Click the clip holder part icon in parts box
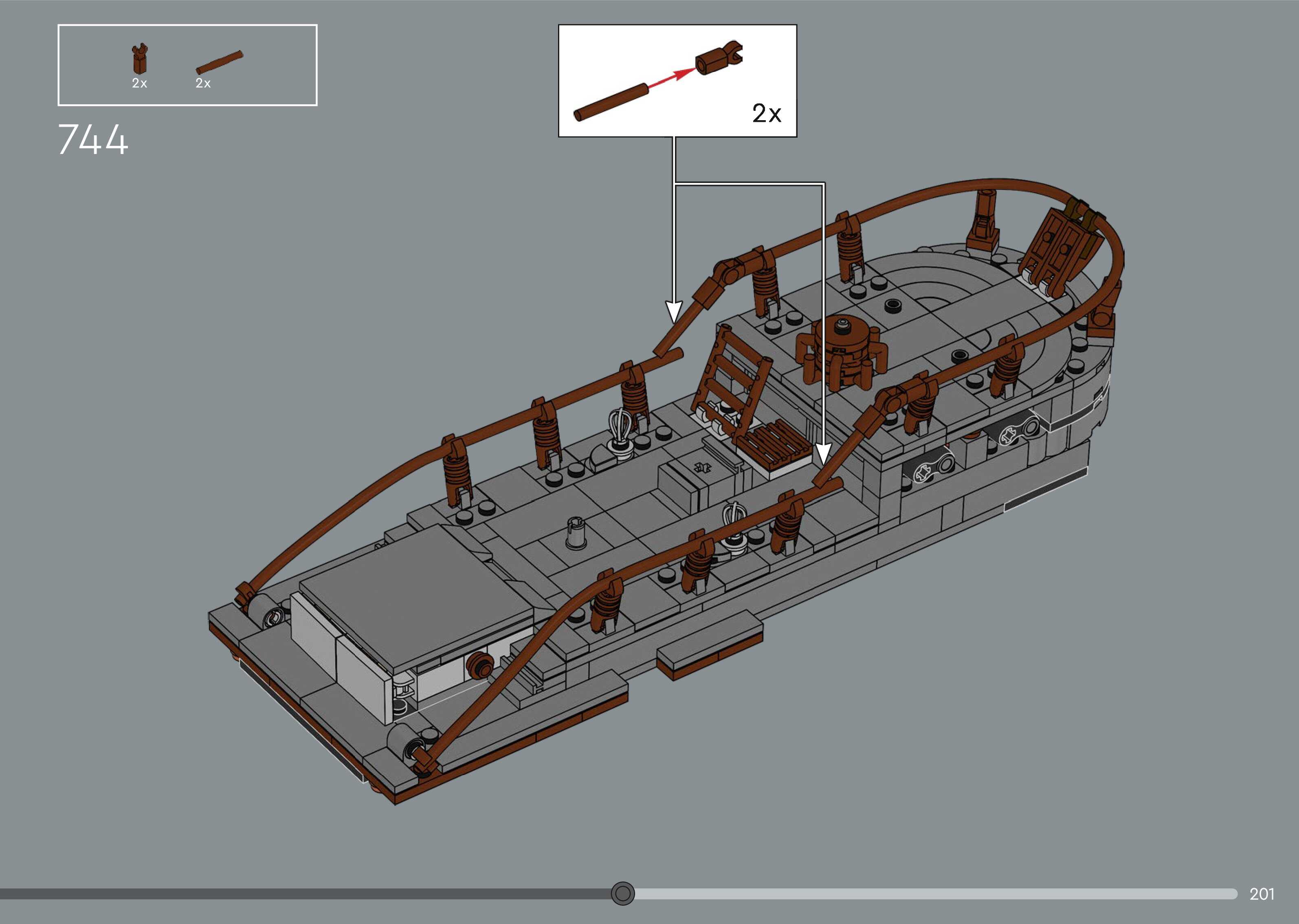Viewport: 1299px width, 924px height. 139,60
